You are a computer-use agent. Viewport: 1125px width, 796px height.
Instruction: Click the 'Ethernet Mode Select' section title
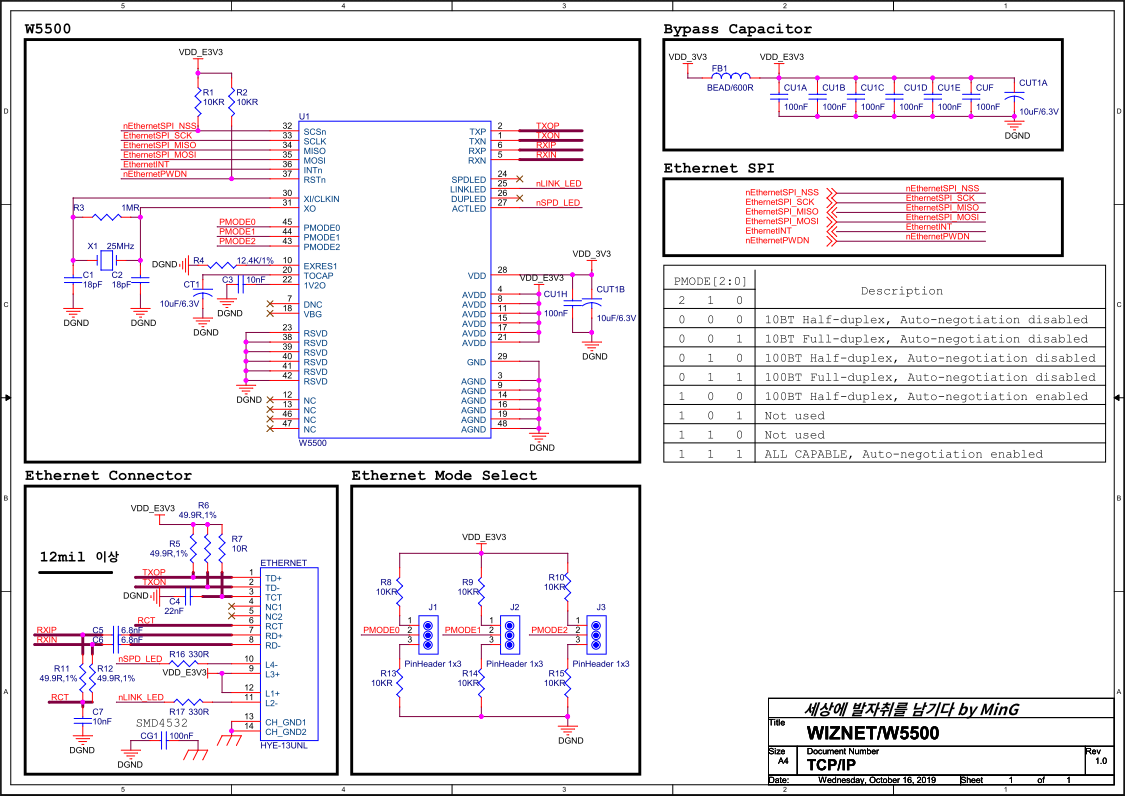pos(444,475)
